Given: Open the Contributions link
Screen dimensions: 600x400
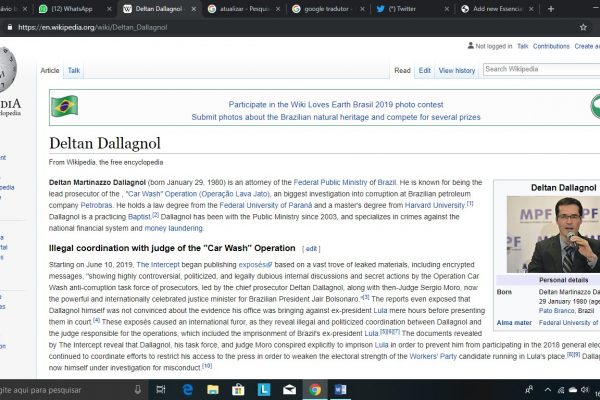Looking at the screenshot, I should click(x=551, y=46).
